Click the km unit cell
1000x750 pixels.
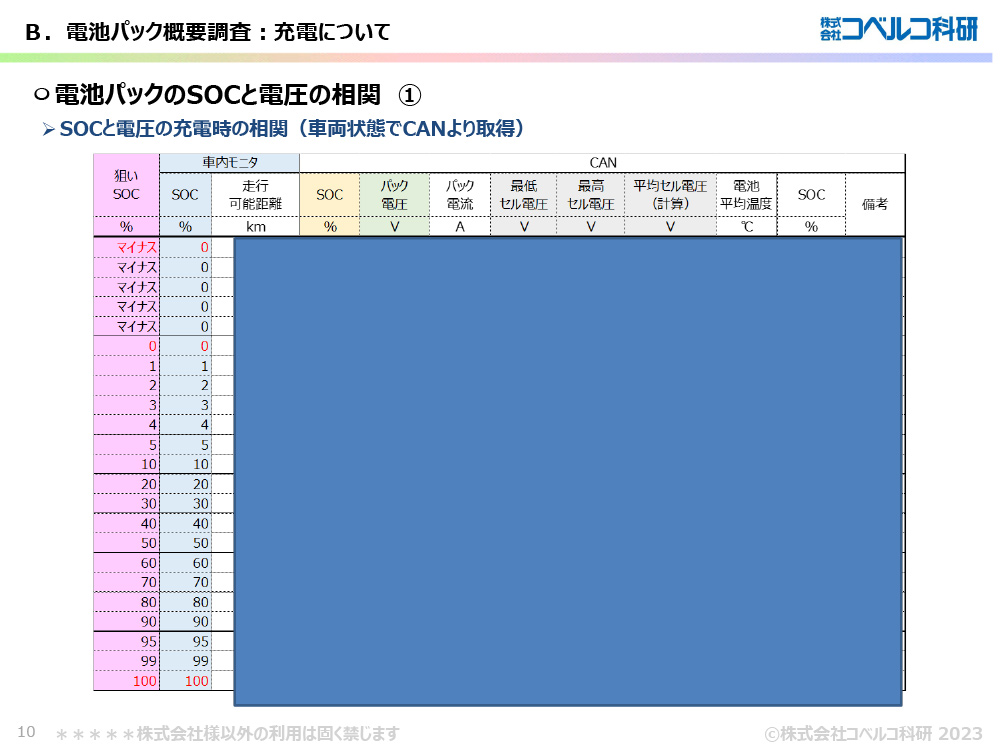pyautogui.click(x=255, y=227)
